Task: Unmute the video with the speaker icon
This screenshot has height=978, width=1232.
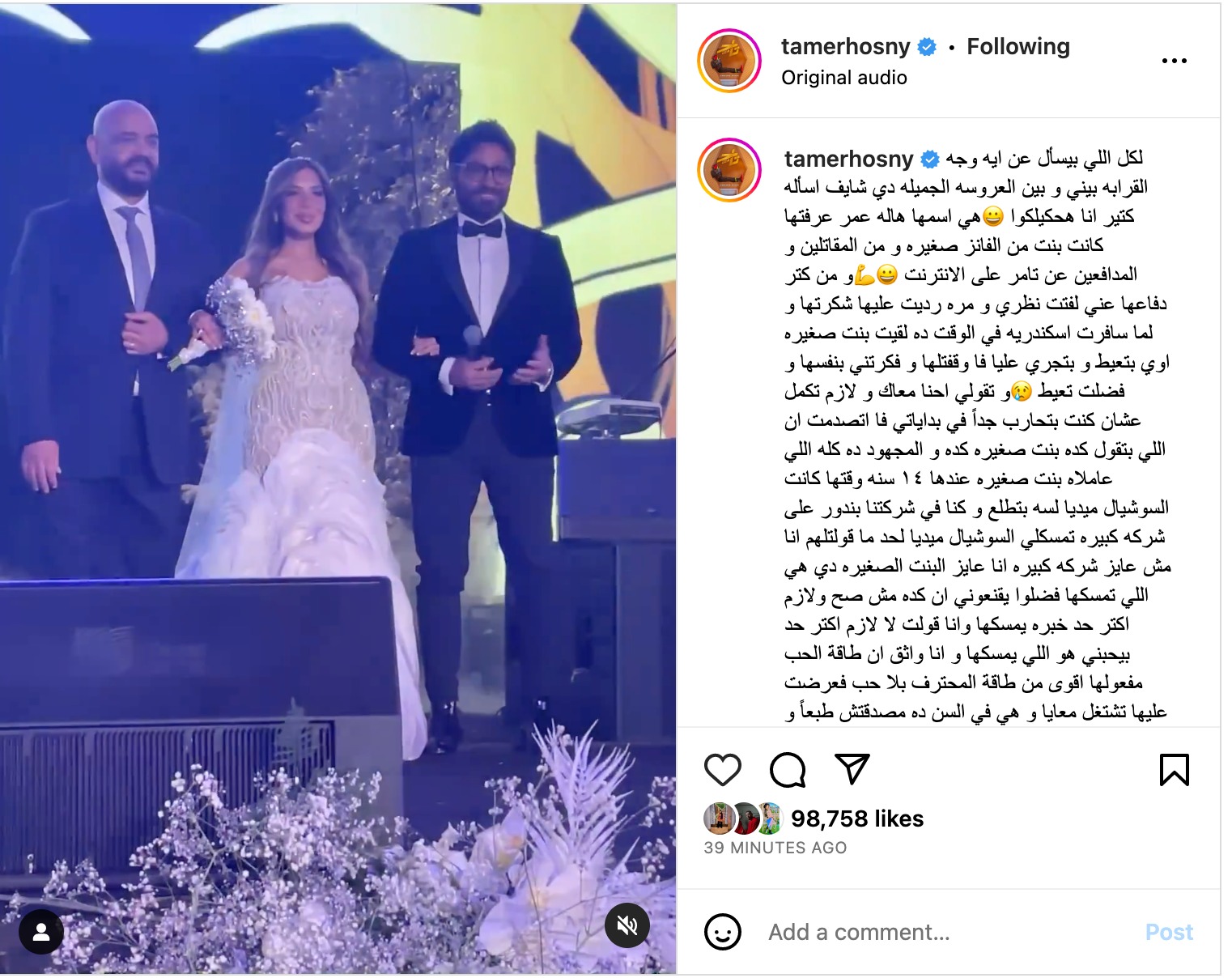Action: pyautogui.click(x=627, y=925)
